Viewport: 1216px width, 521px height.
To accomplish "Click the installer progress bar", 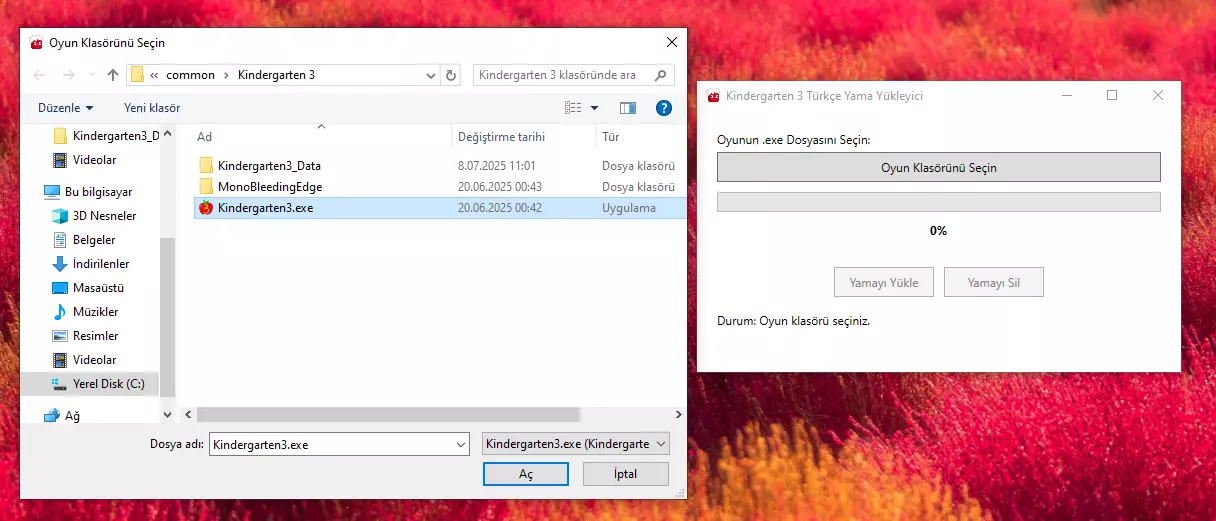I will [x=939, y=202].
